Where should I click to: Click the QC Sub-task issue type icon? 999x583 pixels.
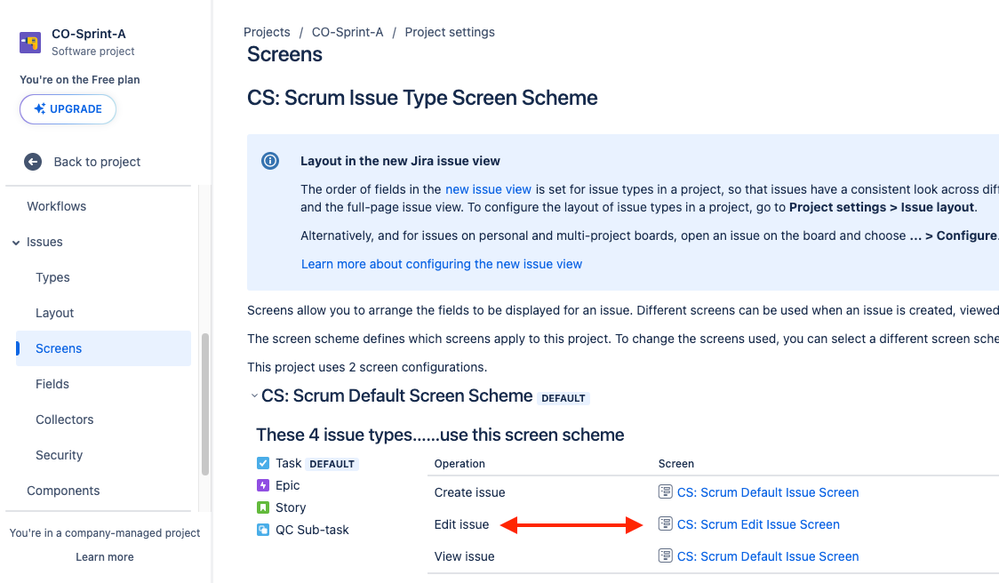(263, 529)
